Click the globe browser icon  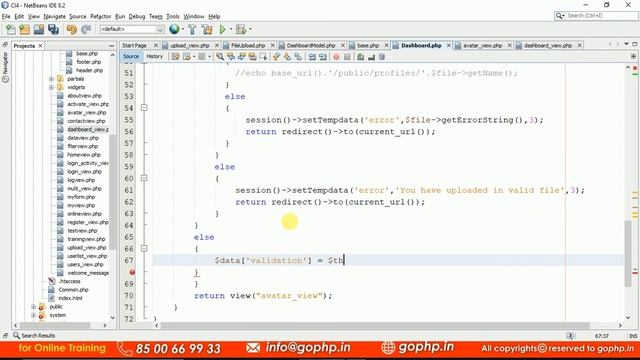[x=174, y=29]
